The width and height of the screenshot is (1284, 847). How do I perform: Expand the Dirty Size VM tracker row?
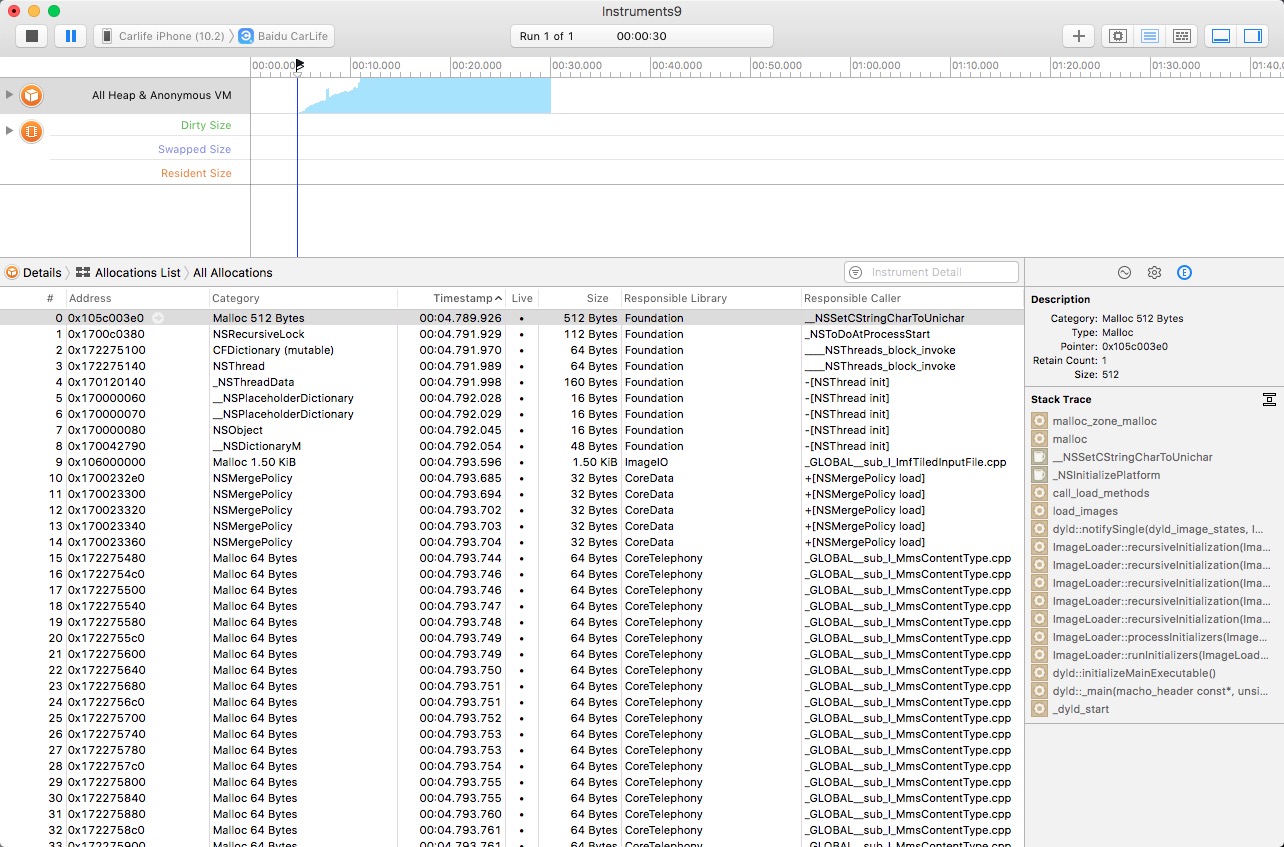(10, 130)
